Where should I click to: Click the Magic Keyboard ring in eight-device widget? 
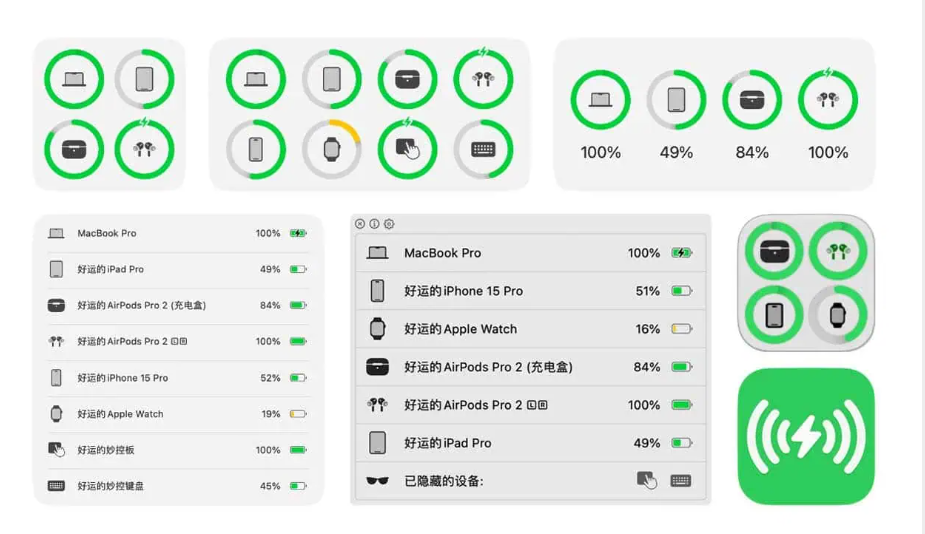[483, 149]
